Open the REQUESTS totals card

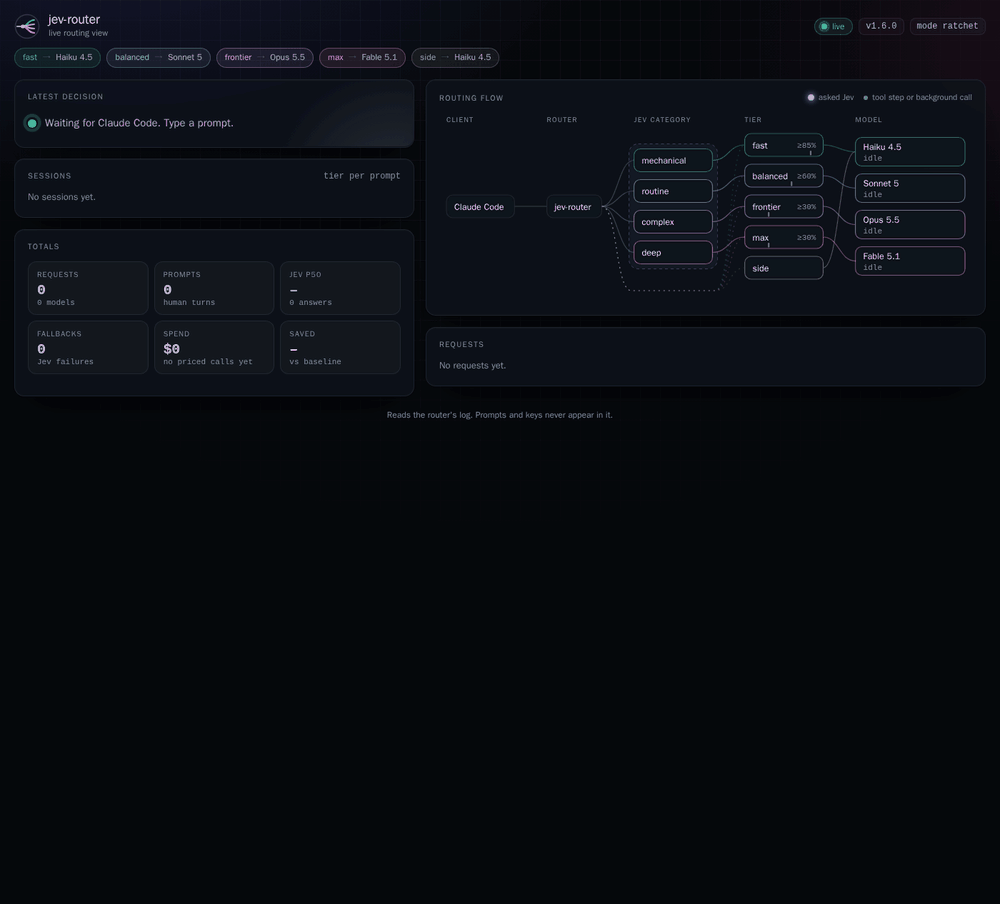pyautogui.click(x=88, y=288)
